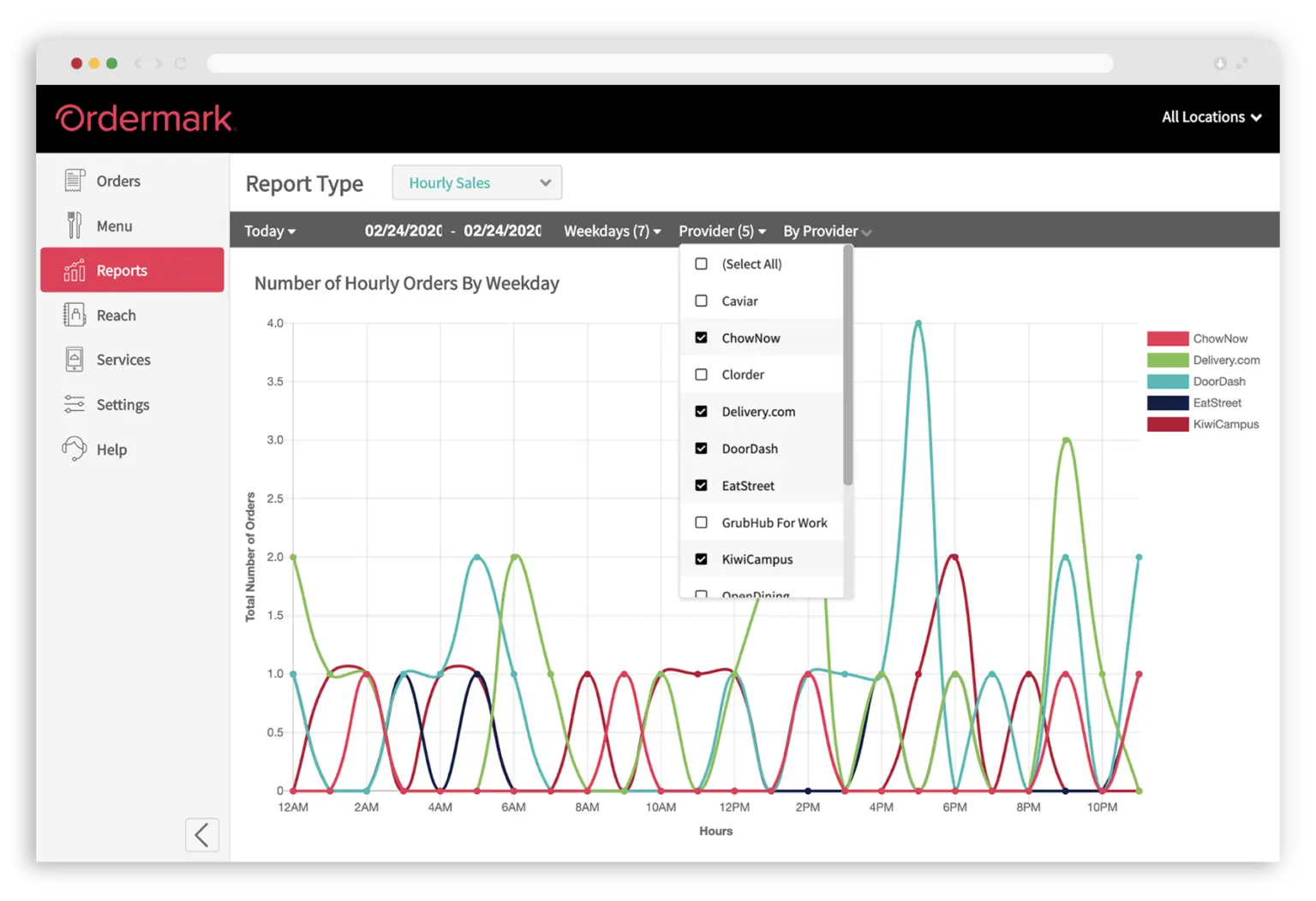Click the 'Hours' x-axis label

click(716, 831)
